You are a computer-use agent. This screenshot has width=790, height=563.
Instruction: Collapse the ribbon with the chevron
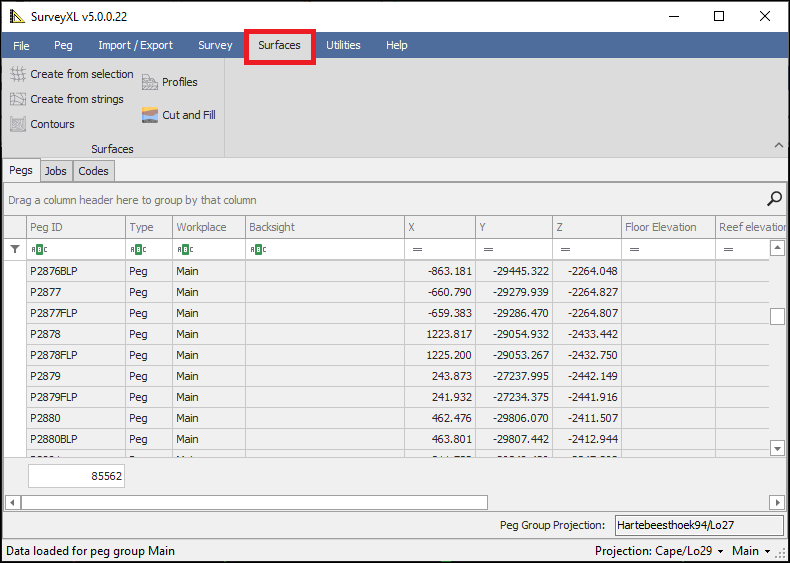[778, 146]
